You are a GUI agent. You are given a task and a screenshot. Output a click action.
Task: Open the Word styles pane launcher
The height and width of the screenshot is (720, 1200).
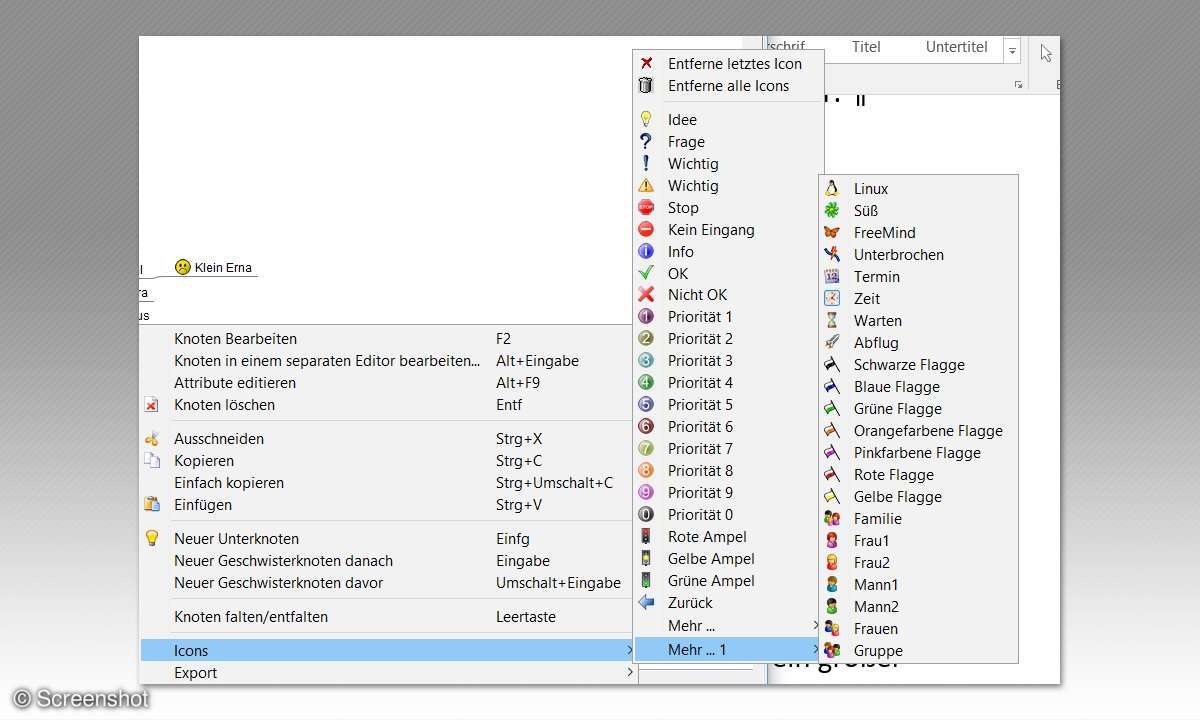click(x=1018, y=84)
